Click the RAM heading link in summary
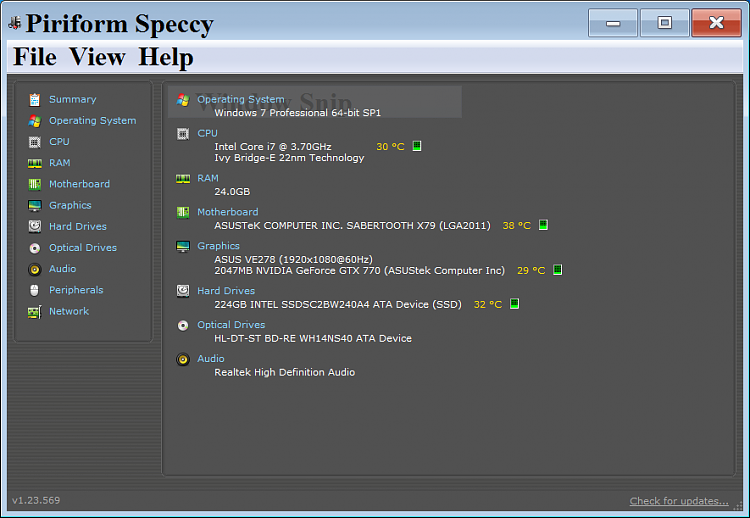 [x=208, y=178]
